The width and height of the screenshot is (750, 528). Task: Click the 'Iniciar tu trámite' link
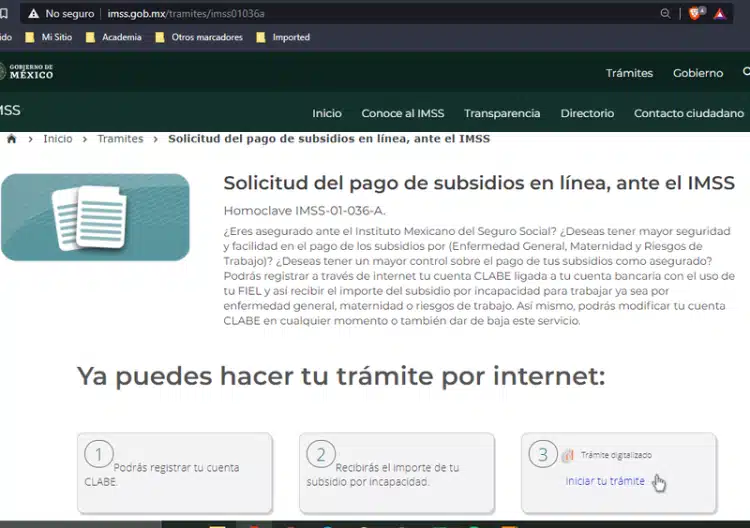(605, 481)
